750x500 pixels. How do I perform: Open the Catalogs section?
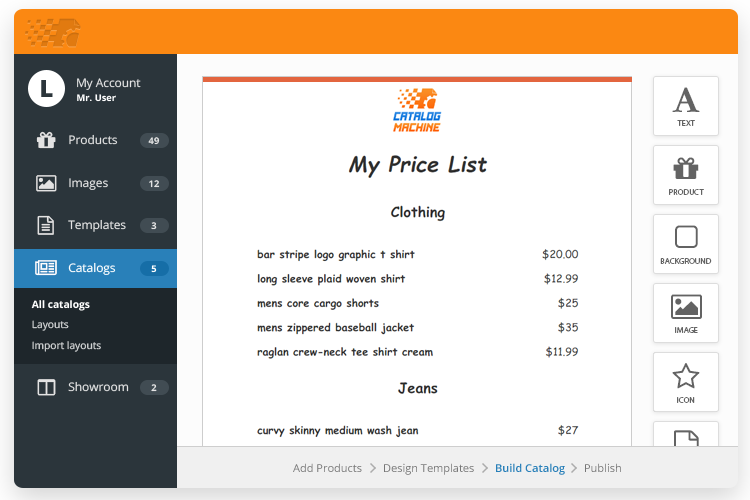[x=95, y=268]
